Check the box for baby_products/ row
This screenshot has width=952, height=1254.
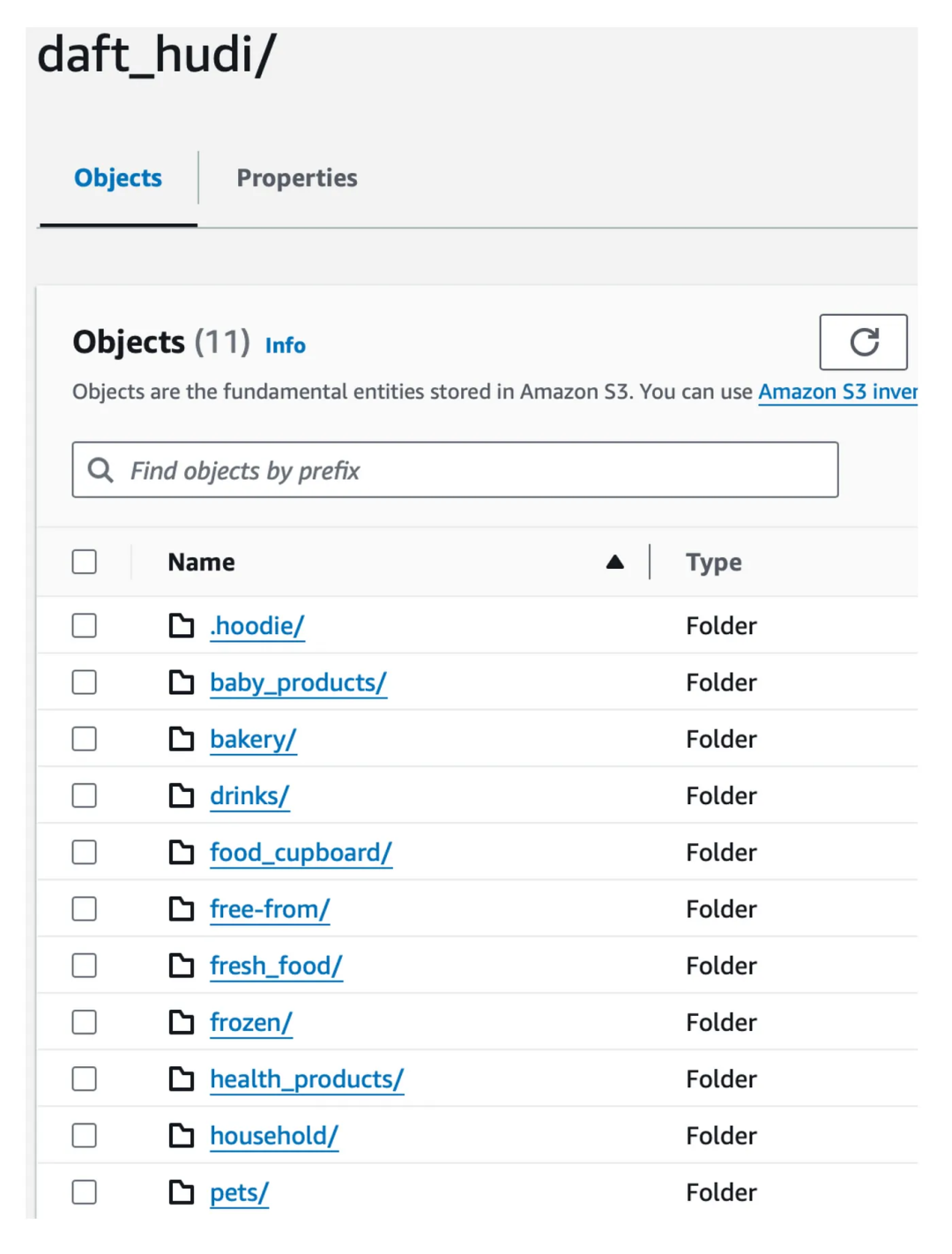85,683
